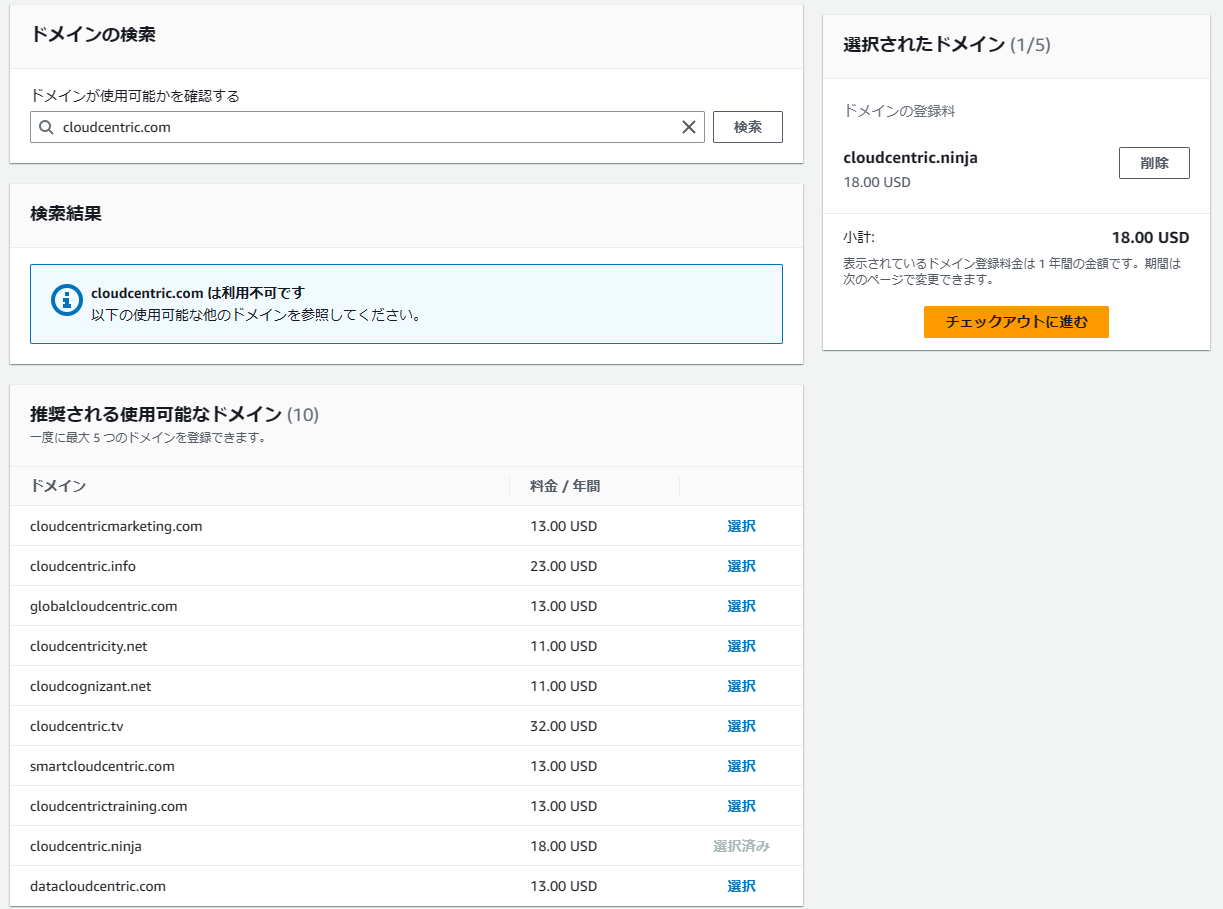
Task: Click globalcloudcentric.com domain name text
Action: (104, 606)
